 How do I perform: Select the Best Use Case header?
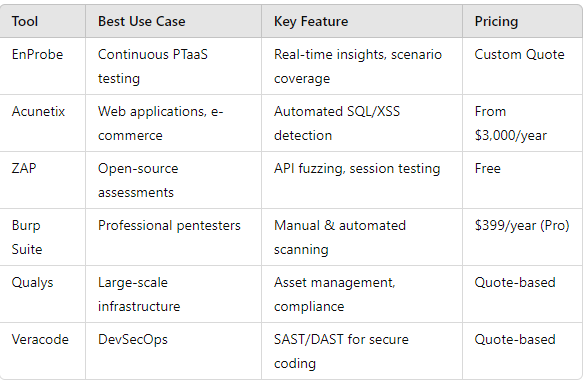coord(141,21)
